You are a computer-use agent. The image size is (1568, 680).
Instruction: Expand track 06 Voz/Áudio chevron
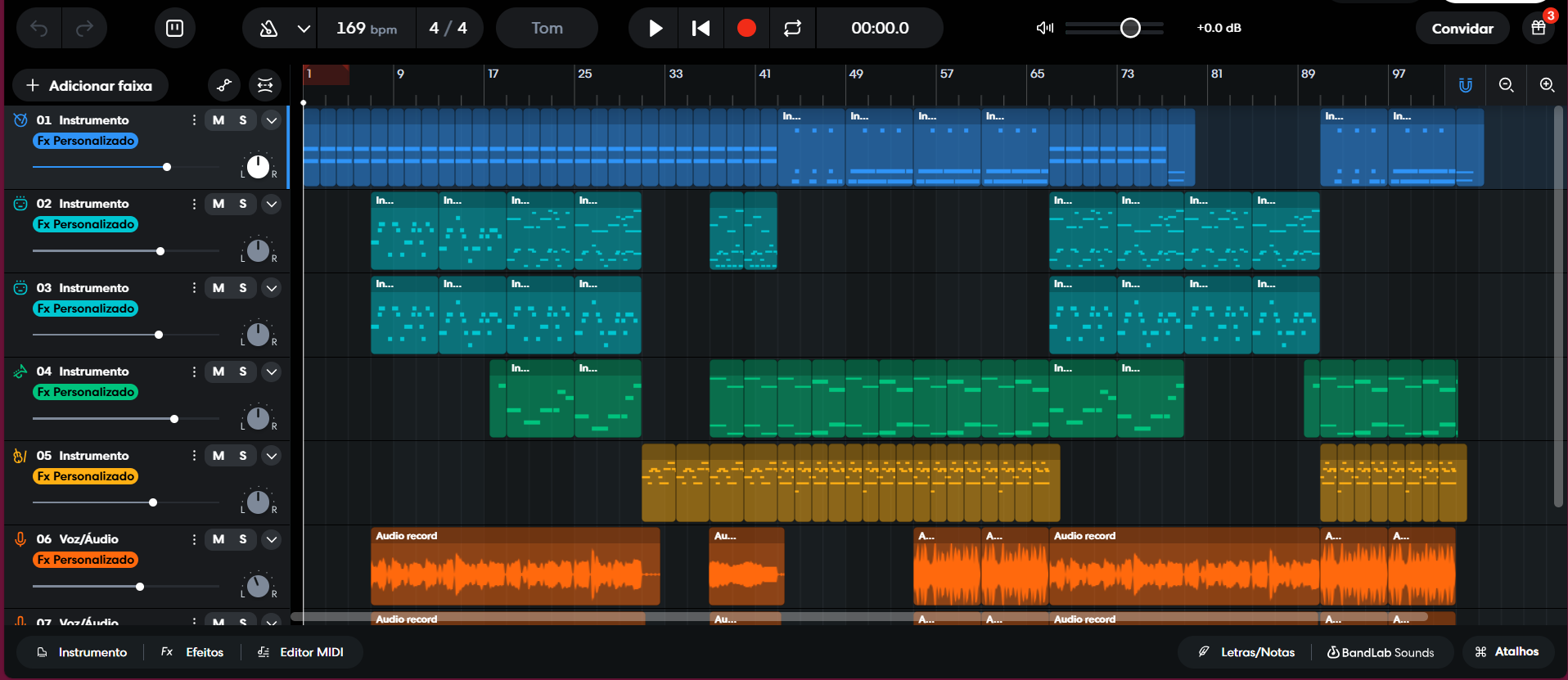point(272,539)
